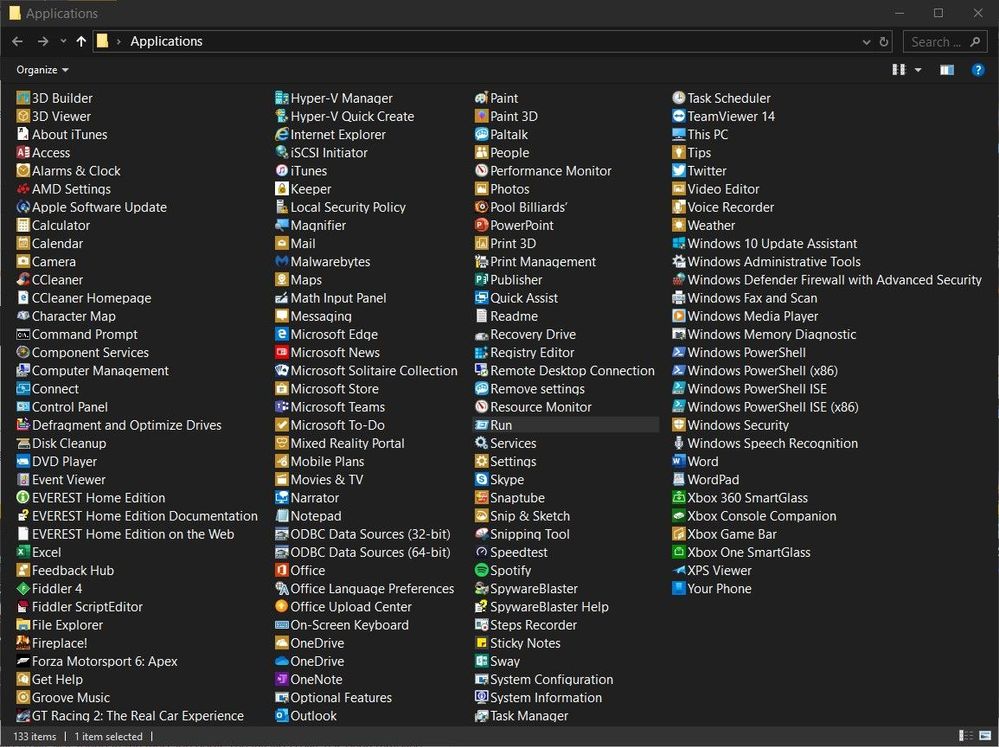Select 'Xbox Console Companion'

(x=754, y=516)
